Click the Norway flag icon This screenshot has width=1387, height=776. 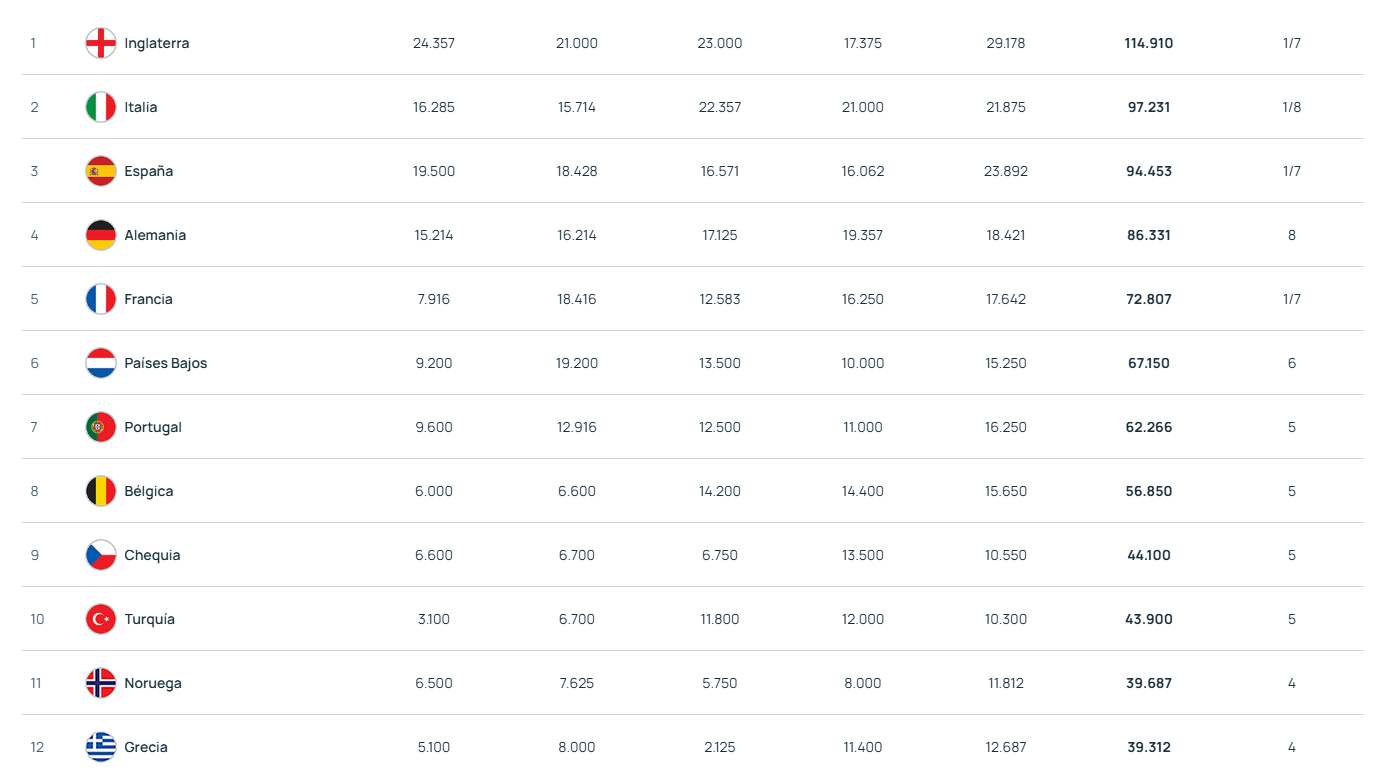coord(101,683)
